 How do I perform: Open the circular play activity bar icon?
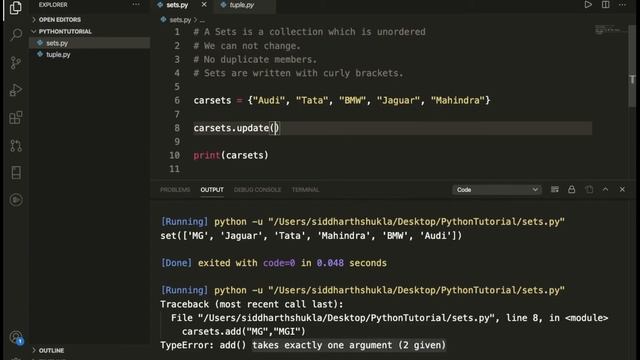click(x=16, y=200)
